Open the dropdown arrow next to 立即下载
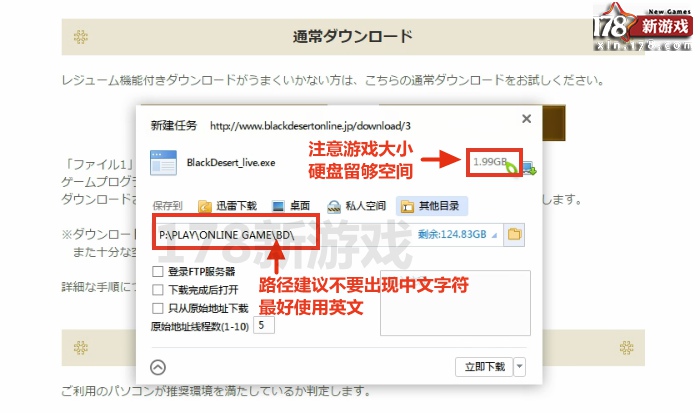This screenshot has height=413, width=700. tap(520, 367)
